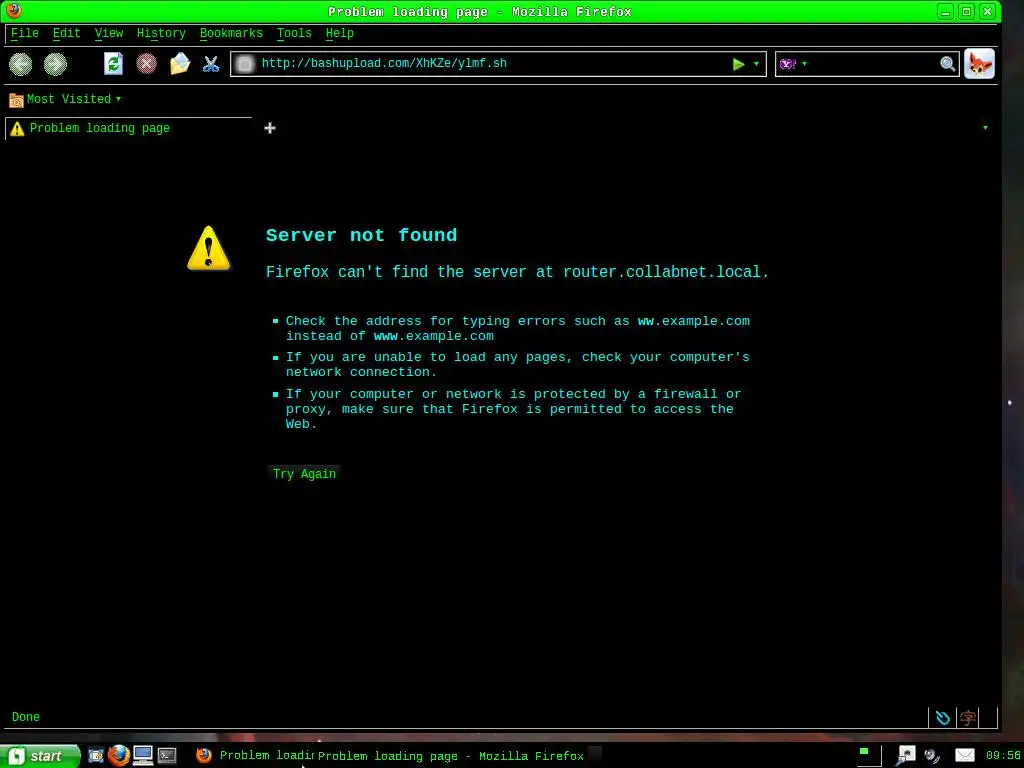
Task: Open the Help menu
Action: point(340,33)
